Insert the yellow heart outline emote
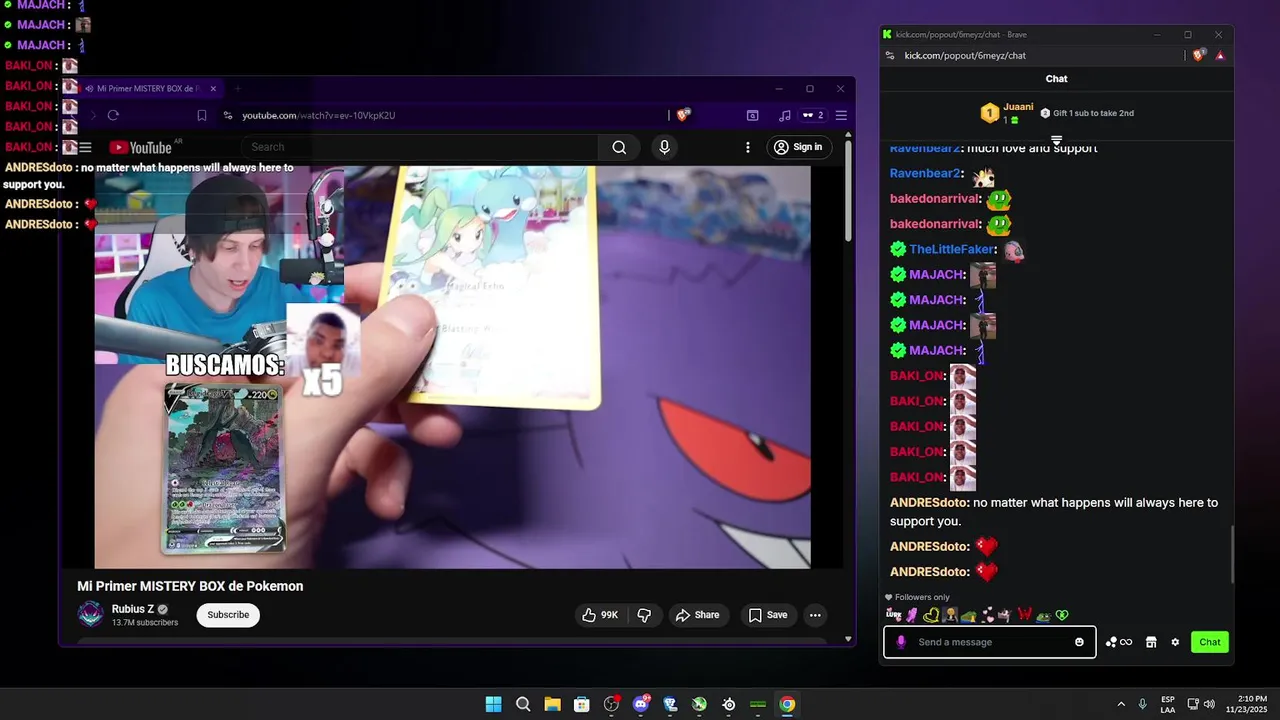The width and height of the screenshot is (1280, 720). pyautogui.click(x=931, y=615)
